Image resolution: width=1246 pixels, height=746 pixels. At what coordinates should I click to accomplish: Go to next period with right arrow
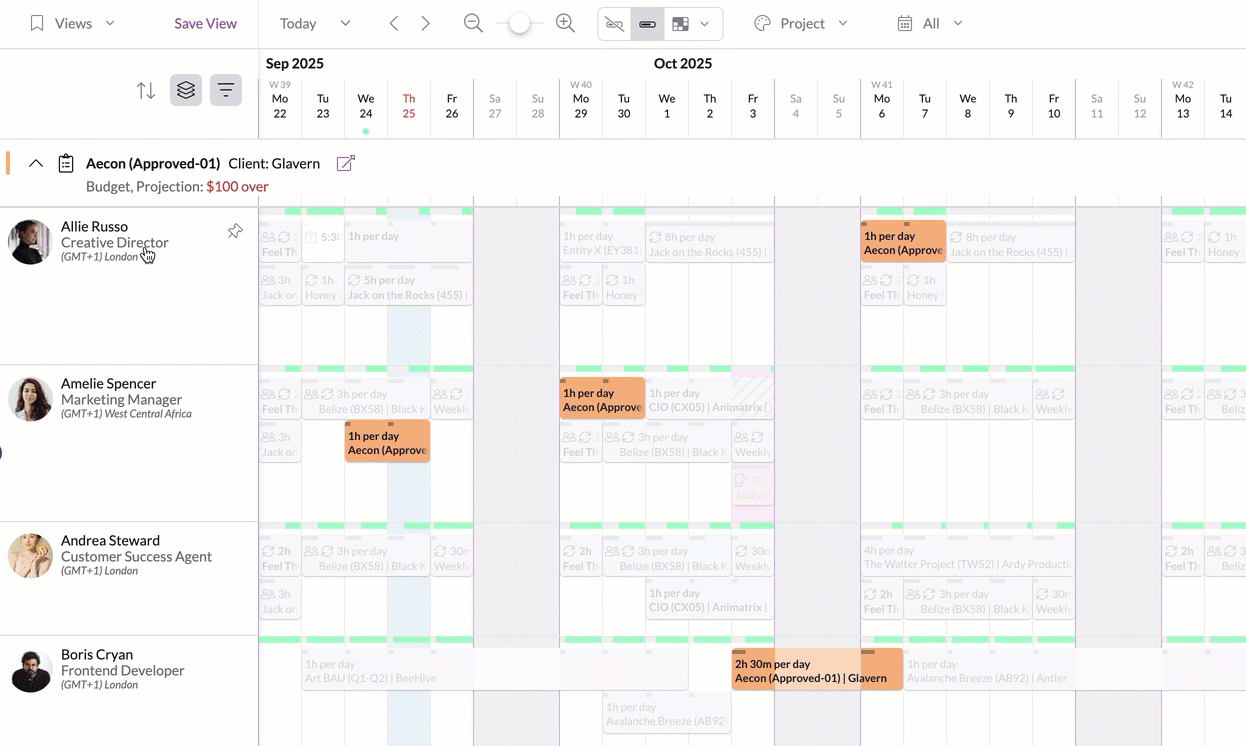pyautogui.click(x=426, y=23)
